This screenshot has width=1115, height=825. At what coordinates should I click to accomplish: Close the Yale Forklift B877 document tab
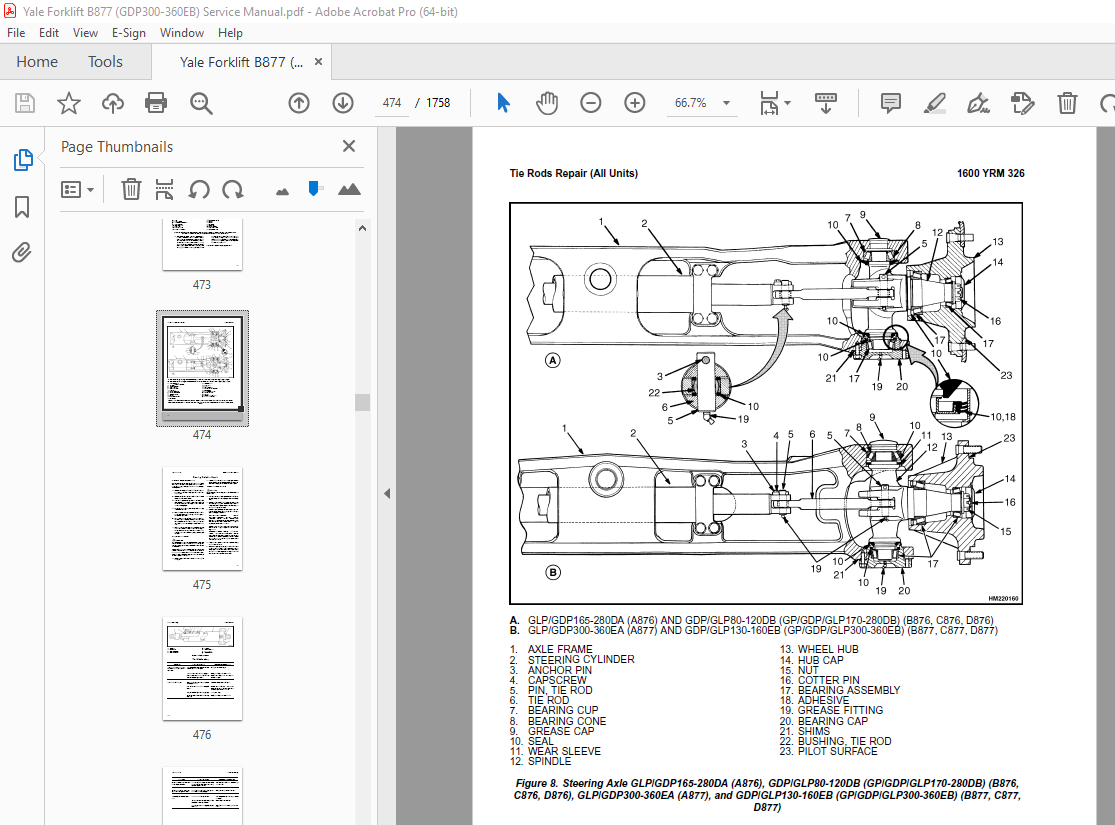319,62
